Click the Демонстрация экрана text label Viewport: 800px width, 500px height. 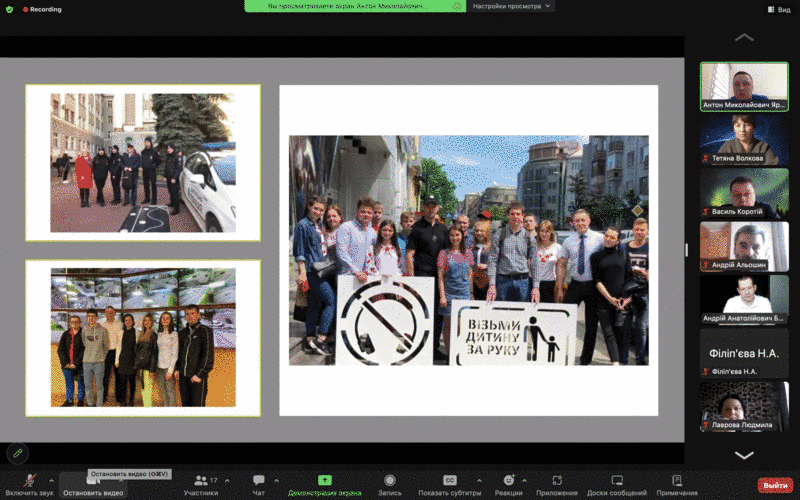point(324,493)
